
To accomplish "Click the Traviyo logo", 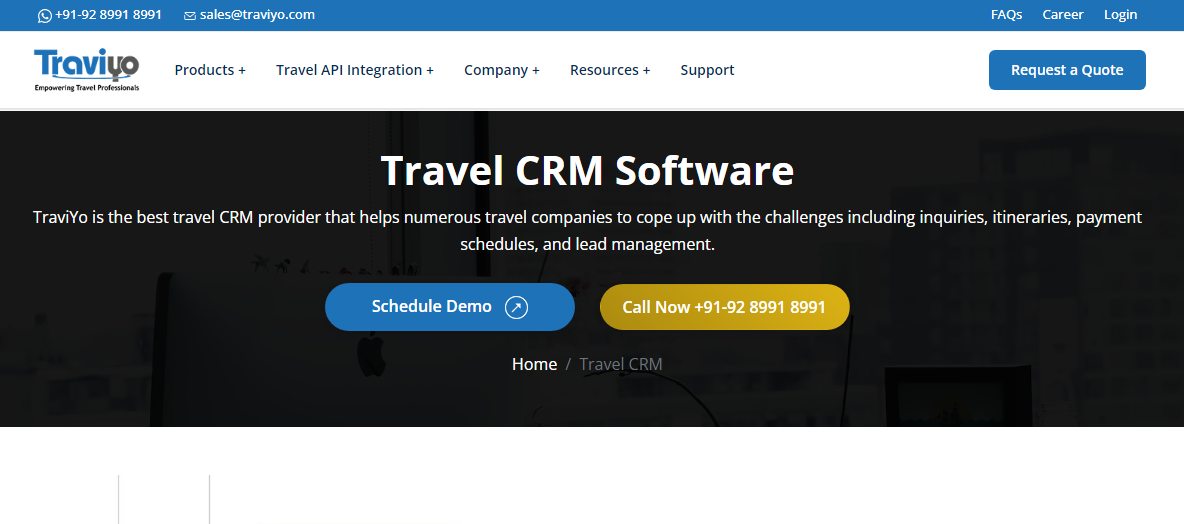I will (87, 70).
